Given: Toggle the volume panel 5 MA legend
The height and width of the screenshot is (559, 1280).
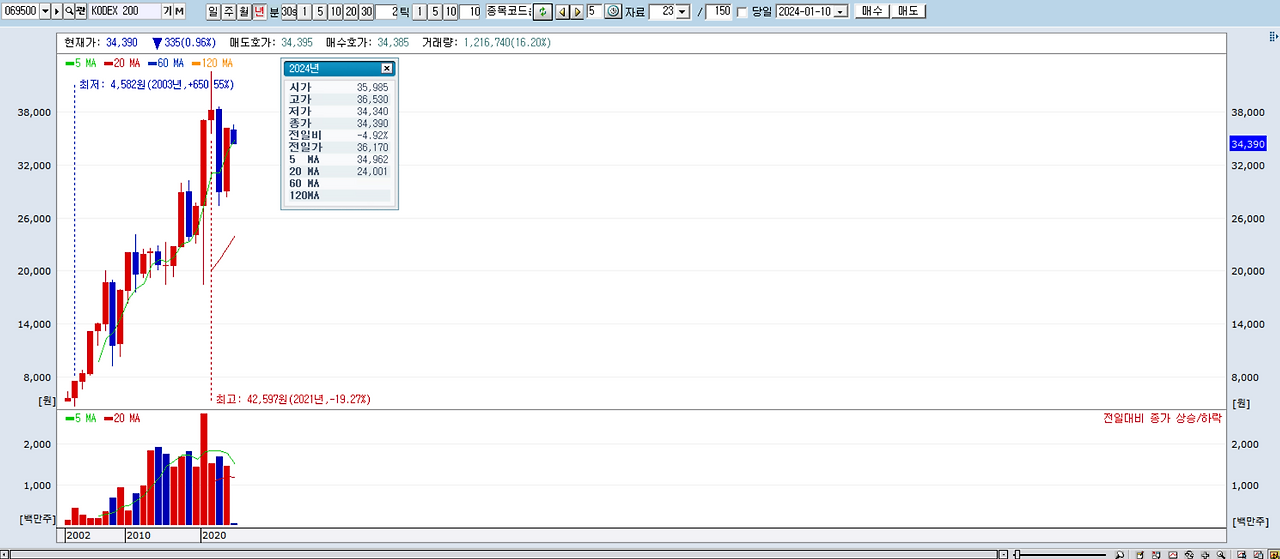Looking at the screenshot, I should click(81, 418).
